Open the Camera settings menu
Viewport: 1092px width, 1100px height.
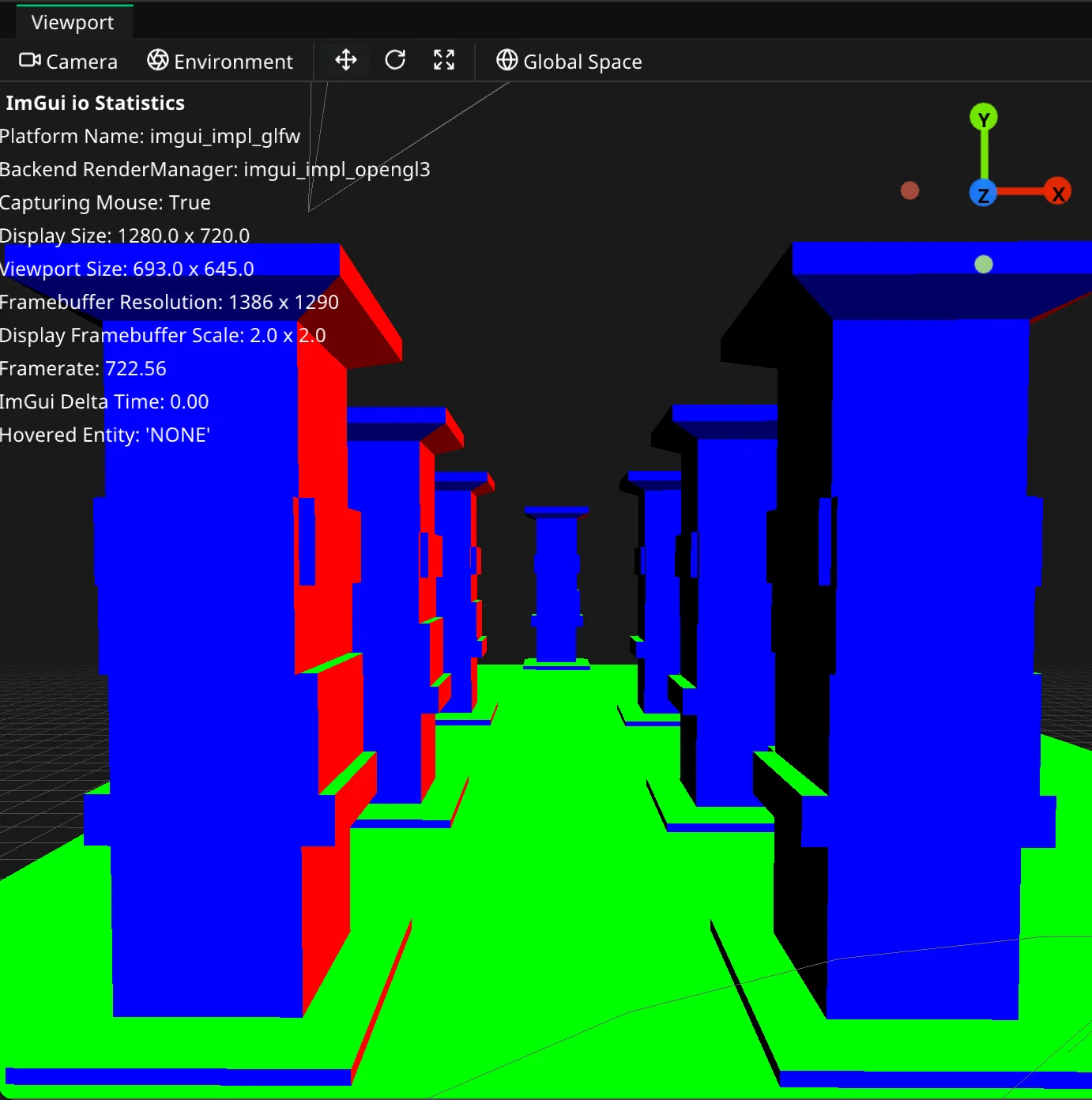pyautogui.click(x=68, y=62)
